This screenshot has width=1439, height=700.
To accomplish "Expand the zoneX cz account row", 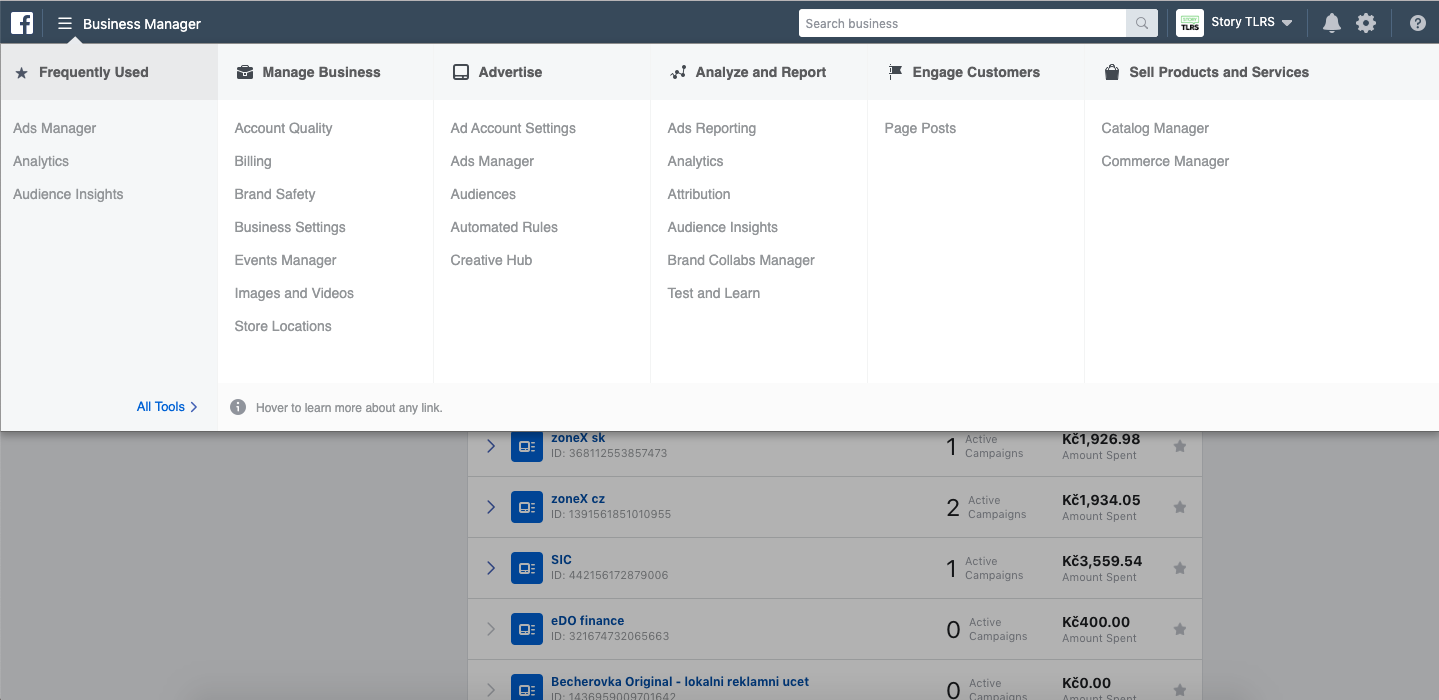I will click(491, 507).
